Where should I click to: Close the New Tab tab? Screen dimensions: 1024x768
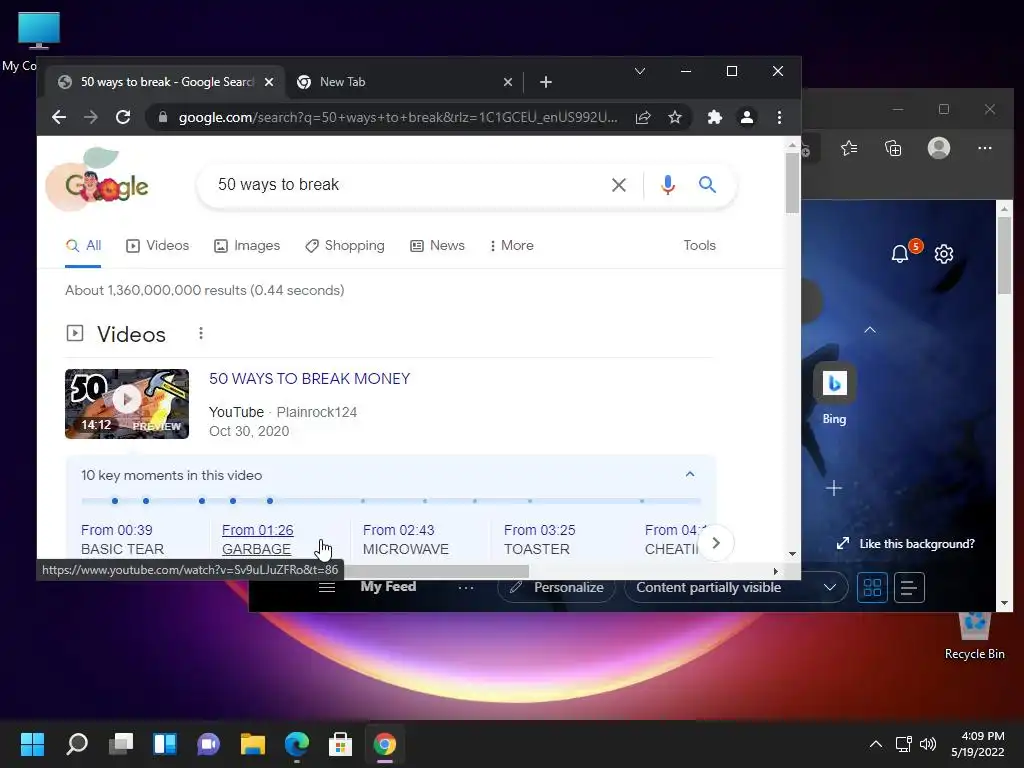tap(507, 82)
